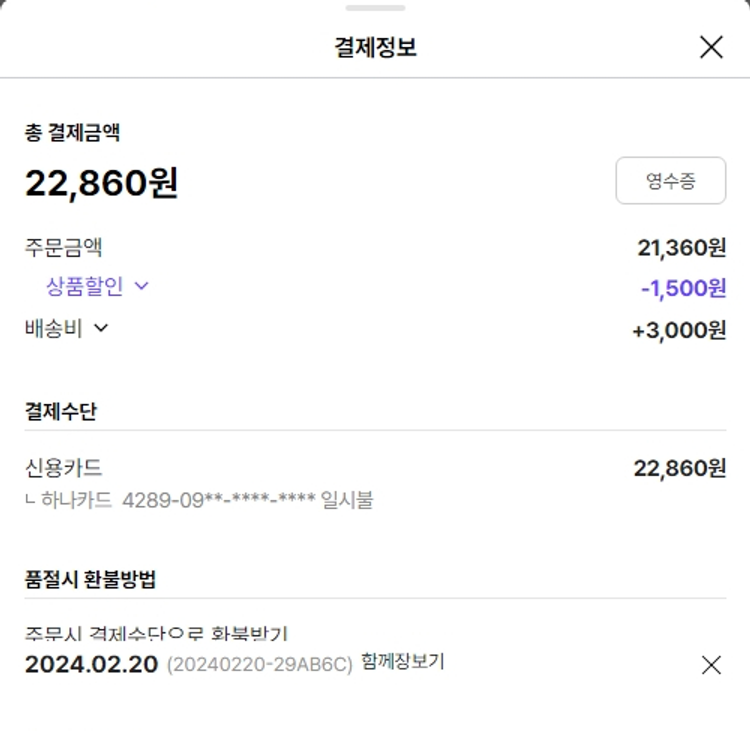Dismiss the 2024.02.20 order bar with X
This screenshot has height=732, width=750.
coord(711,665)
